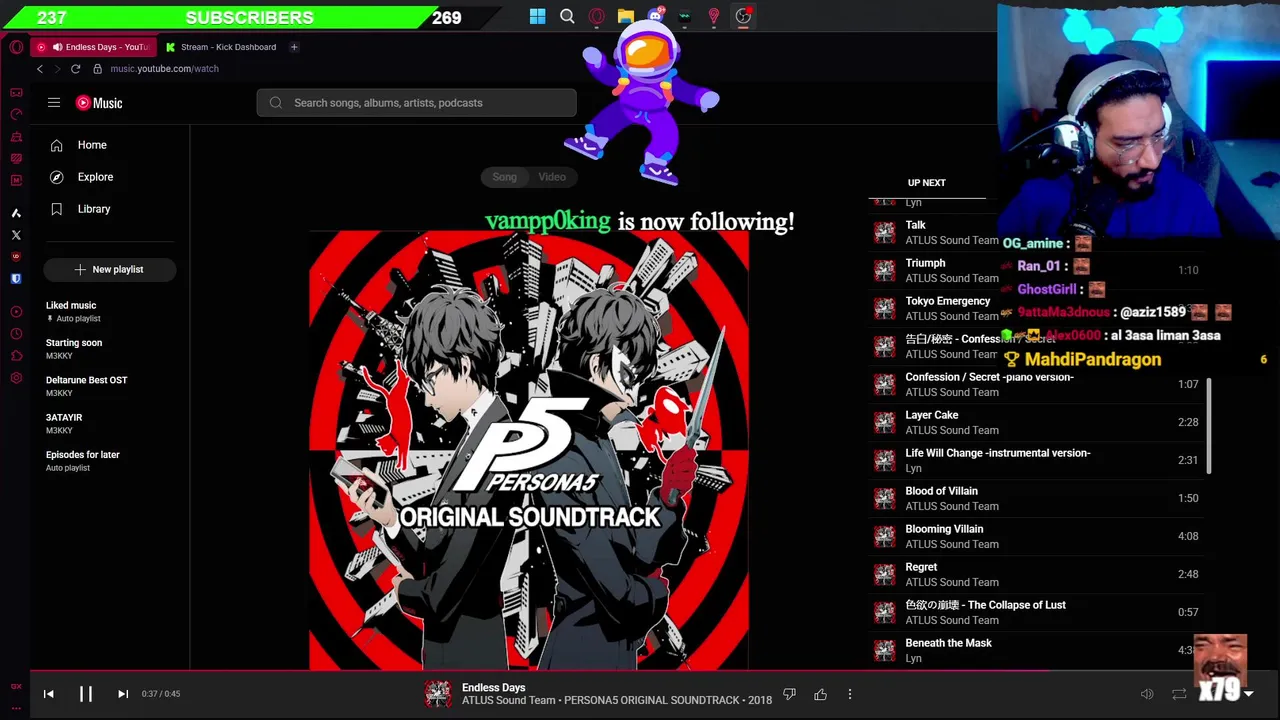
Task: Open the uBlock shield extension in sidebar
Action: (x=16, y=257)
